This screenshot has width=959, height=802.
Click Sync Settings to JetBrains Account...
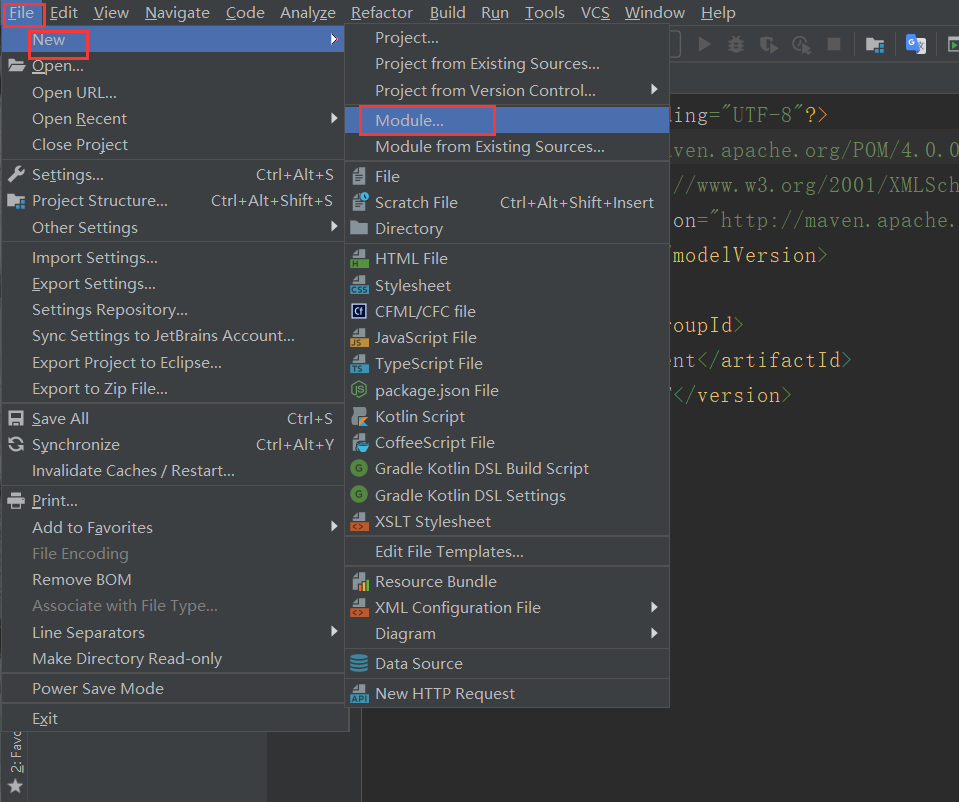174,336
